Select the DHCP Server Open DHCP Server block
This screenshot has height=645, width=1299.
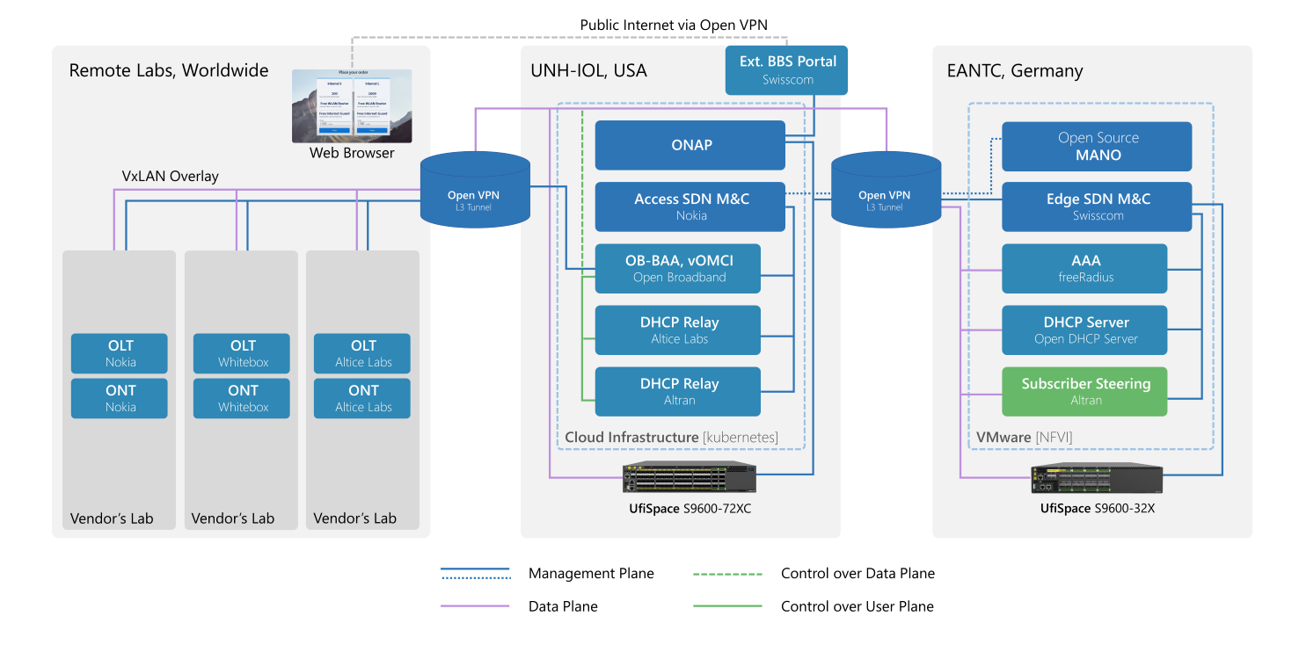click(x=1085, y=330)
